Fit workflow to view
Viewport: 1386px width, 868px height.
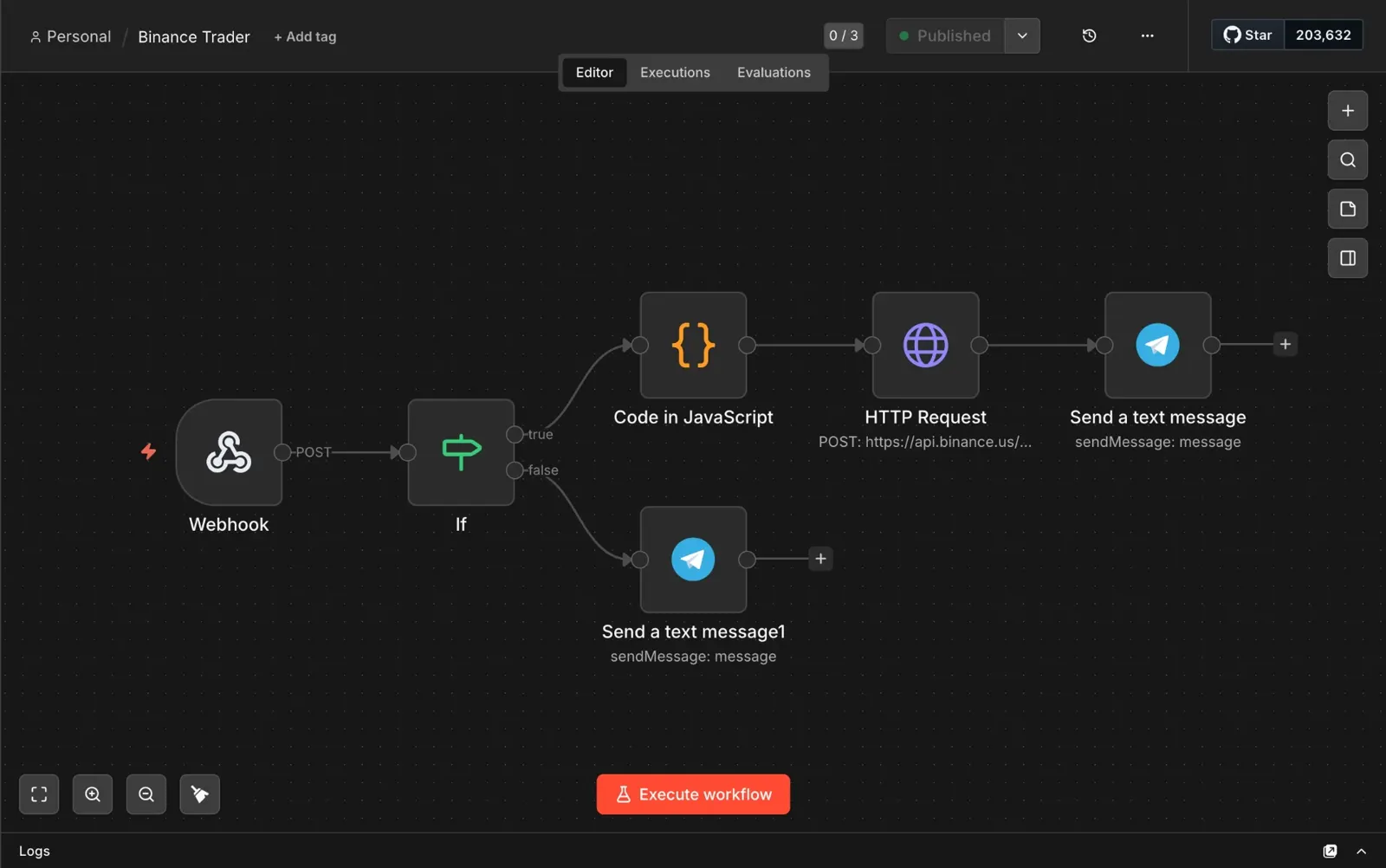[39, 794]
